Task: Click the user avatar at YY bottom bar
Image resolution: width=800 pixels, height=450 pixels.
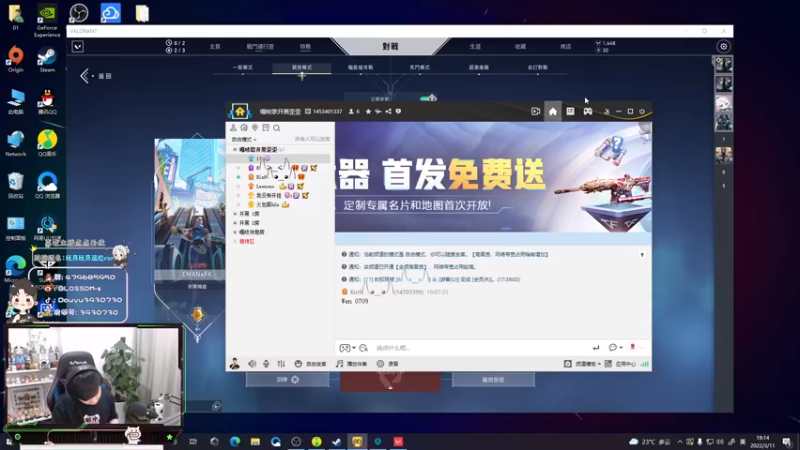Action: [234, 363]
